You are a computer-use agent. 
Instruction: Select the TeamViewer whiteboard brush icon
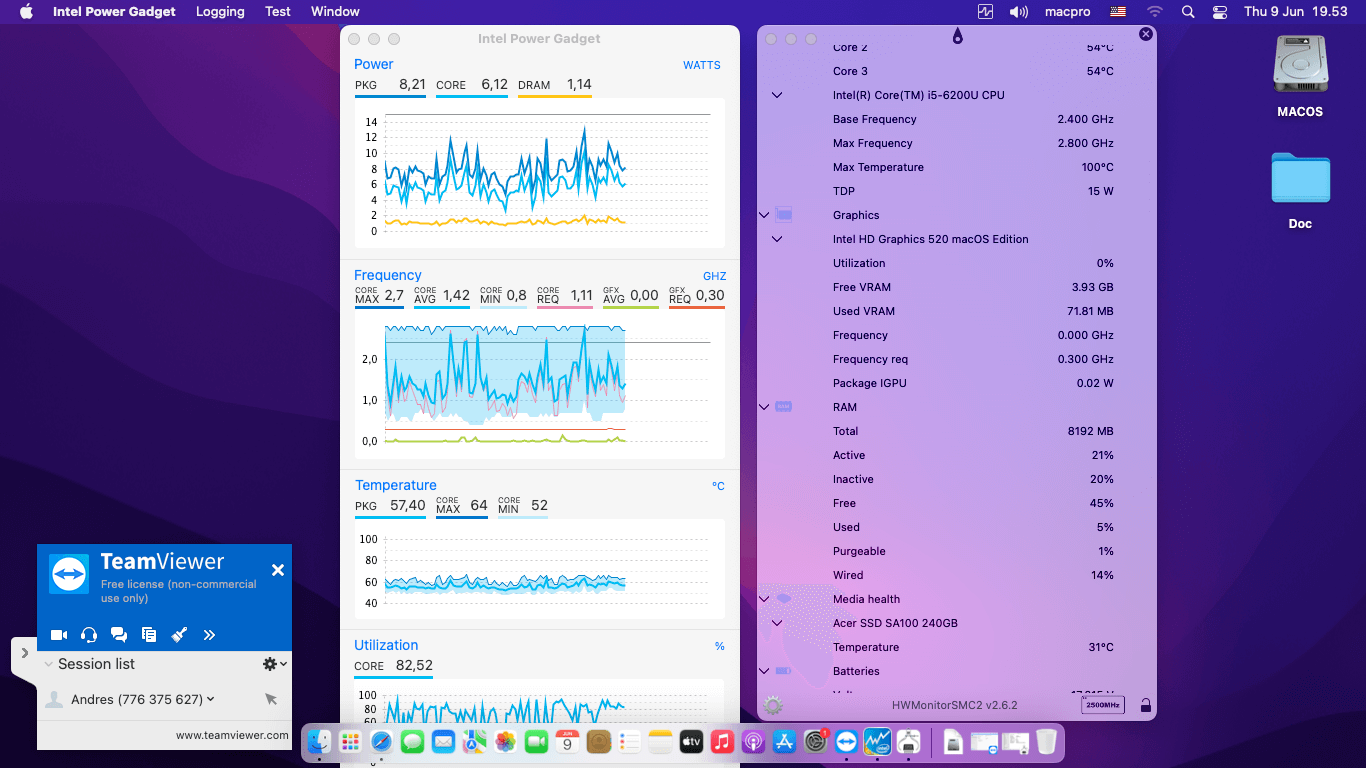[x=179, y=635]
